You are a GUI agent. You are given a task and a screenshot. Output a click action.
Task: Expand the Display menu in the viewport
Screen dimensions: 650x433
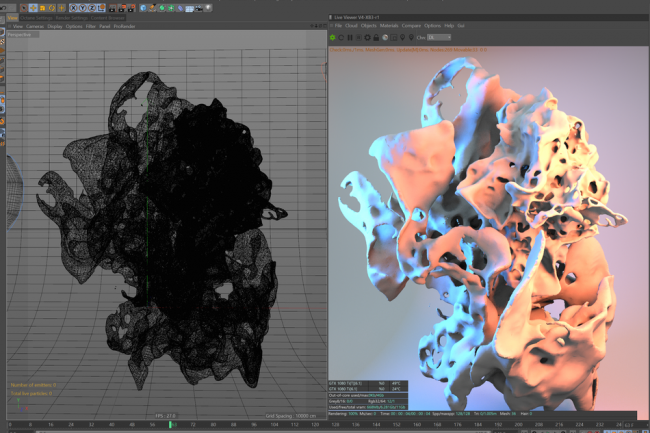pos(55,26)
